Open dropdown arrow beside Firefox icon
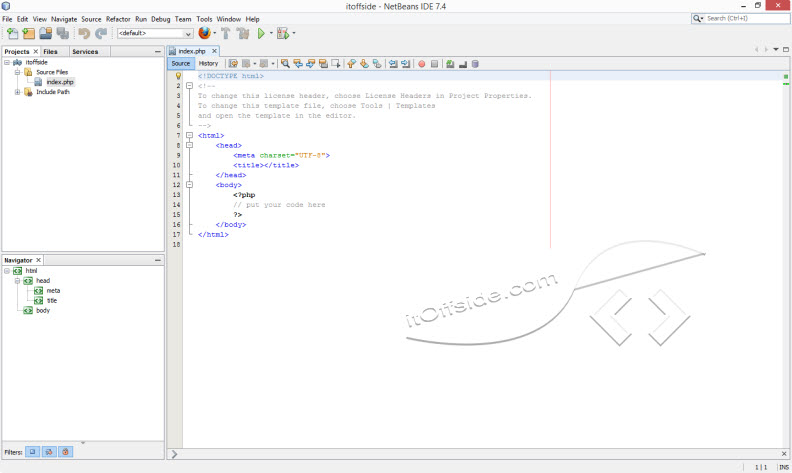 (215, 33)
